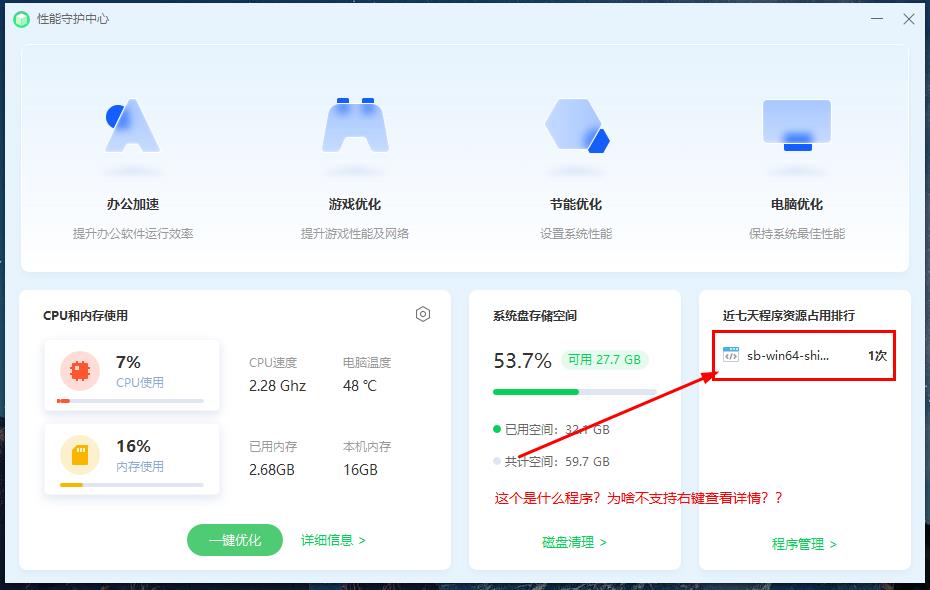Click the 游戏优化 title text
This screenshot has width=930, height=590.
coord(355,205)
